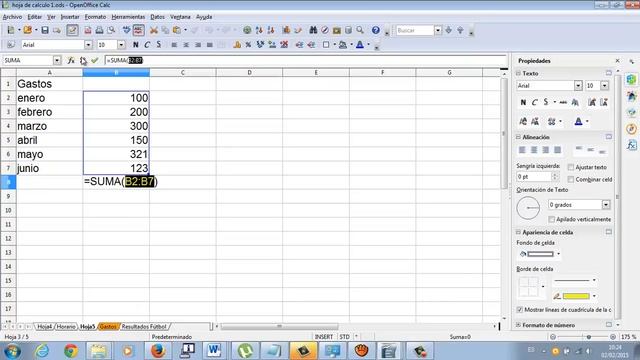640x360 pixels.
Task: Click the Paste clipboard icon
Action: coord(177,30)
